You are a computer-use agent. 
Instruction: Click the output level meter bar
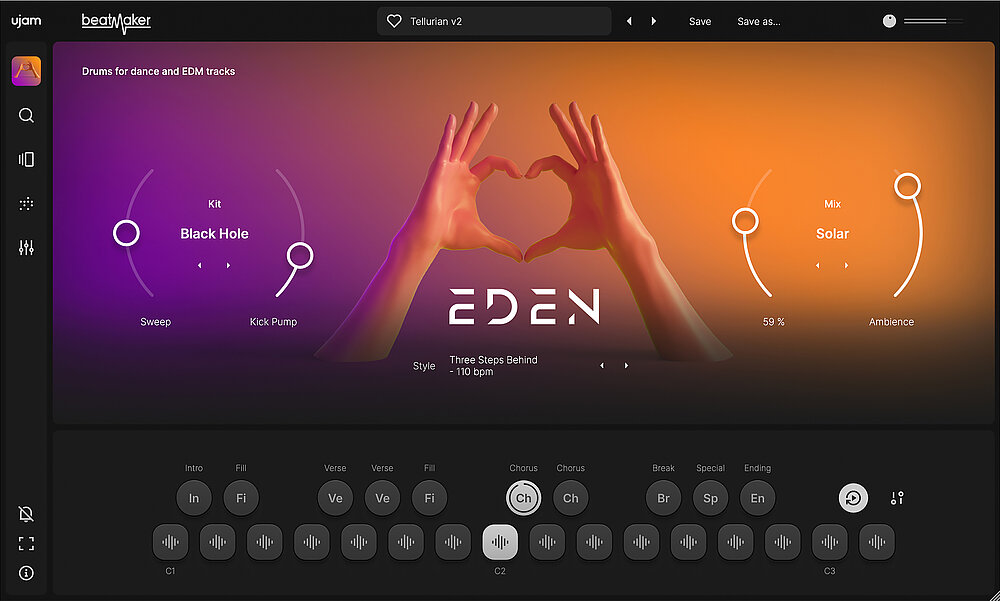pos(934,21)
